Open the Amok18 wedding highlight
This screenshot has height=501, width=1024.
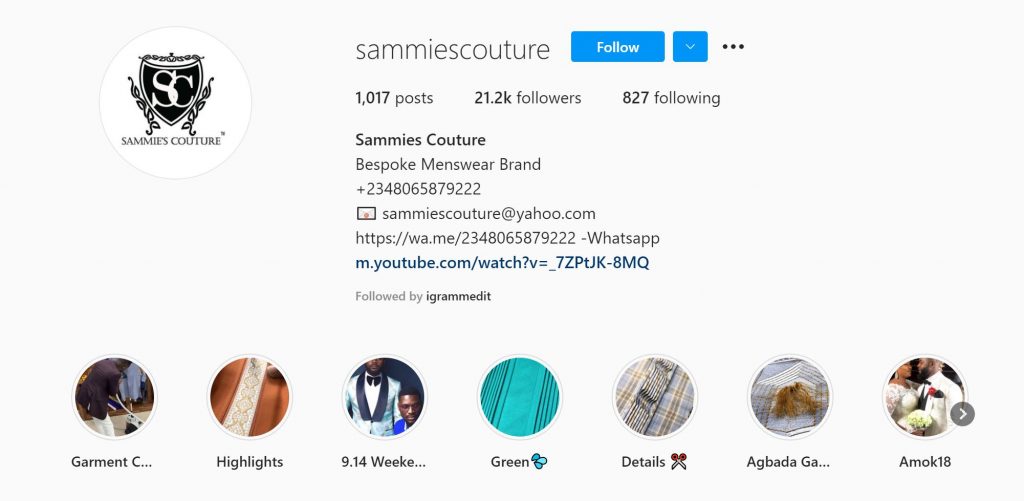point(925,396)
